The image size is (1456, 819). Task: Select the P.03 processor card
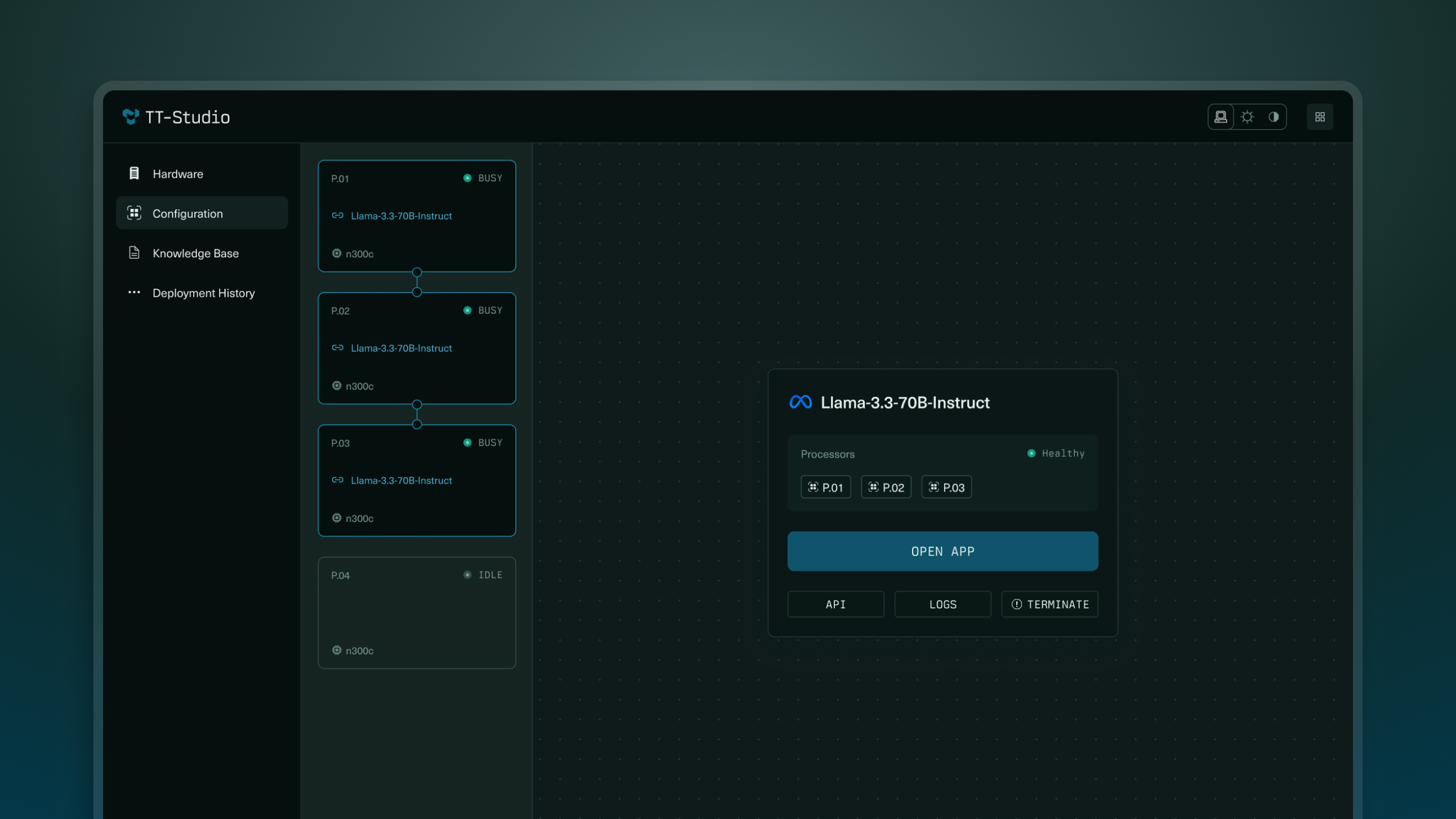(417, 481)
